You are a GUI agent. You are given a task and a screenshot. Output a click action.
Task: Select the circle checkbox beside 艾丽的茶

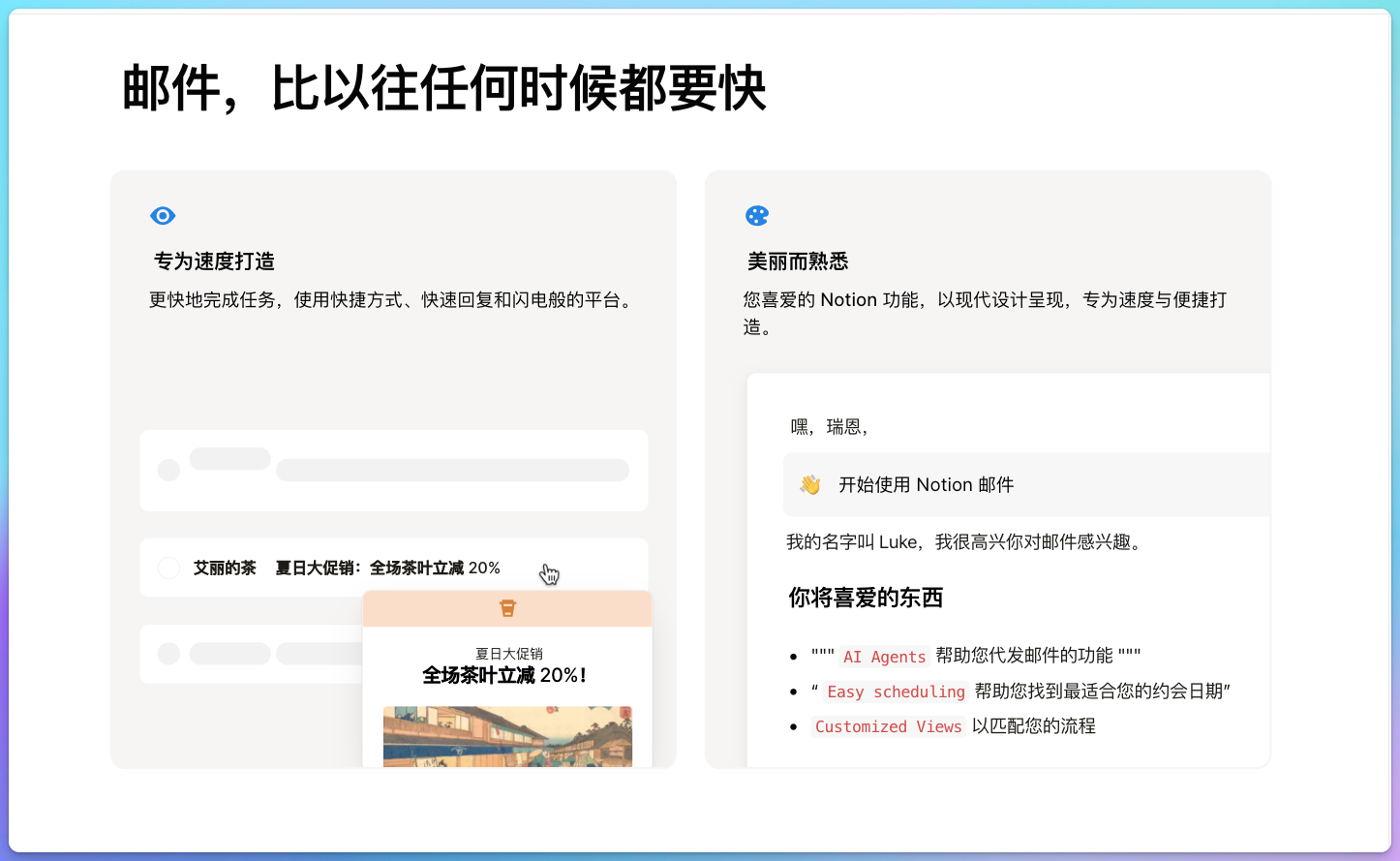point(168,568)
